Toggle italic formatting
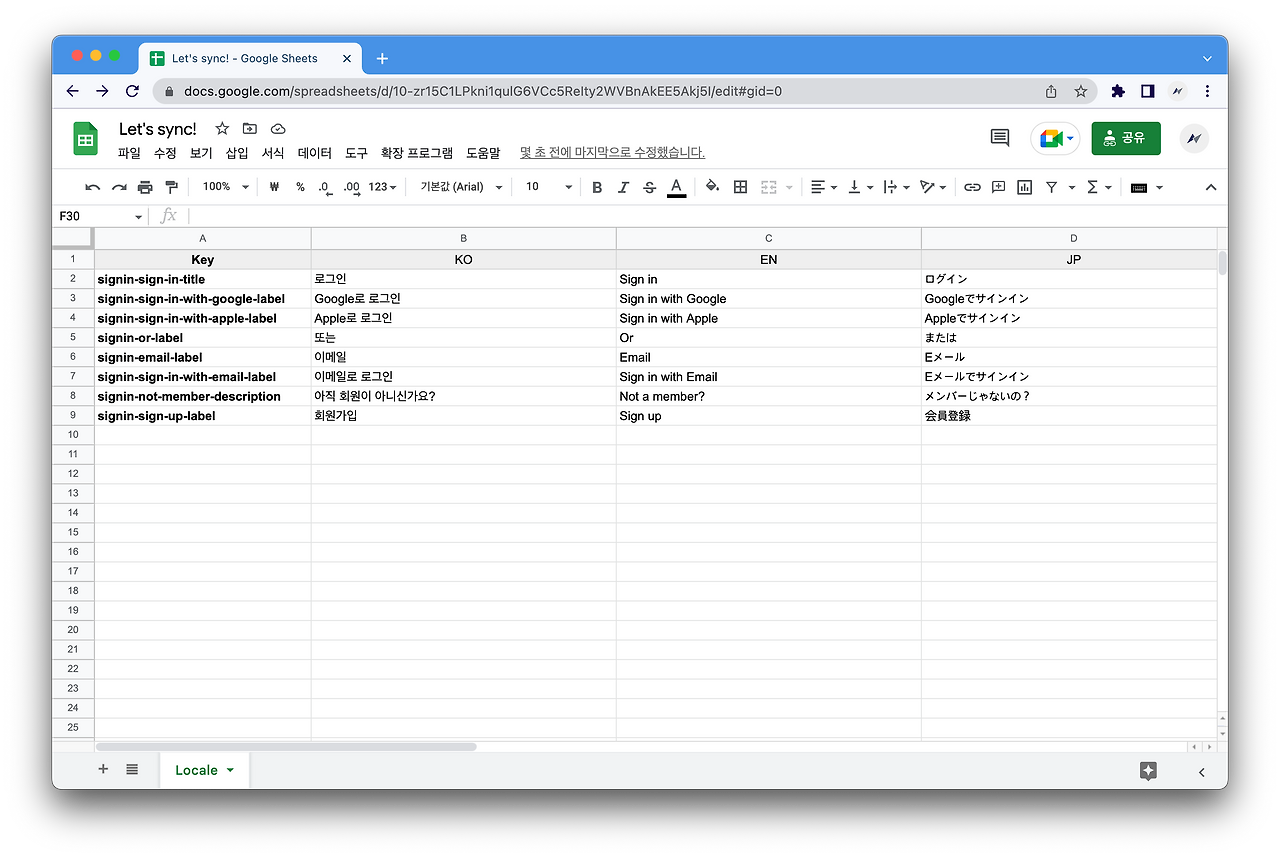1280x858 pixels. 623,187
